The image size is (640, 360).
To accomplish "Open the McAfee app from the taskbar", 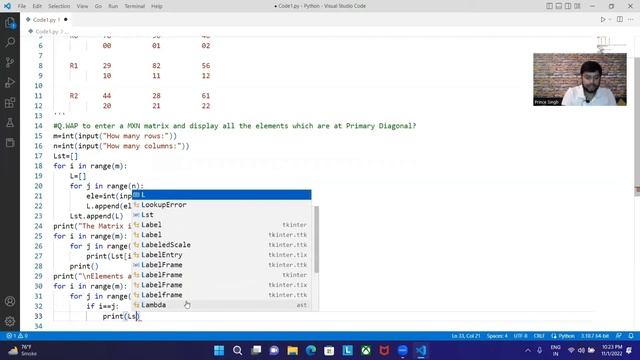I will (x=384, y=351).
